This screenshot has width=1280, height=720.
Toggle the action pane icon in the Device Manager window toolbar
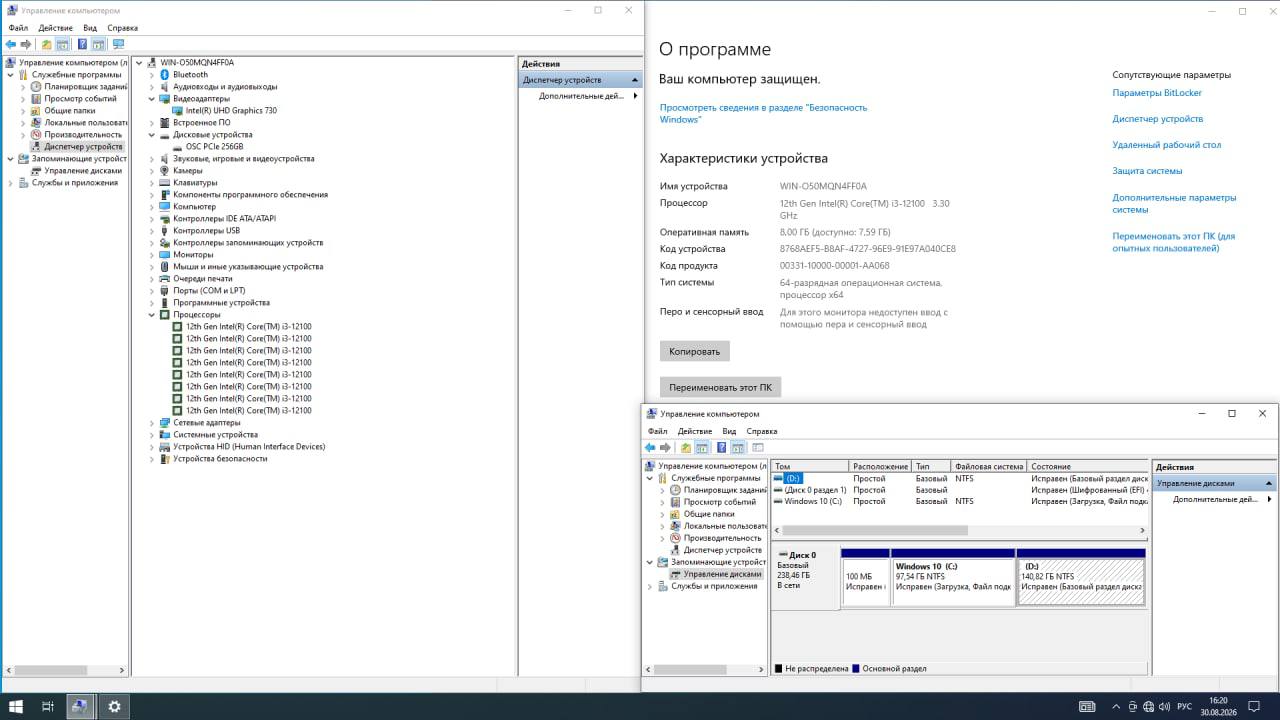[99, 44]
